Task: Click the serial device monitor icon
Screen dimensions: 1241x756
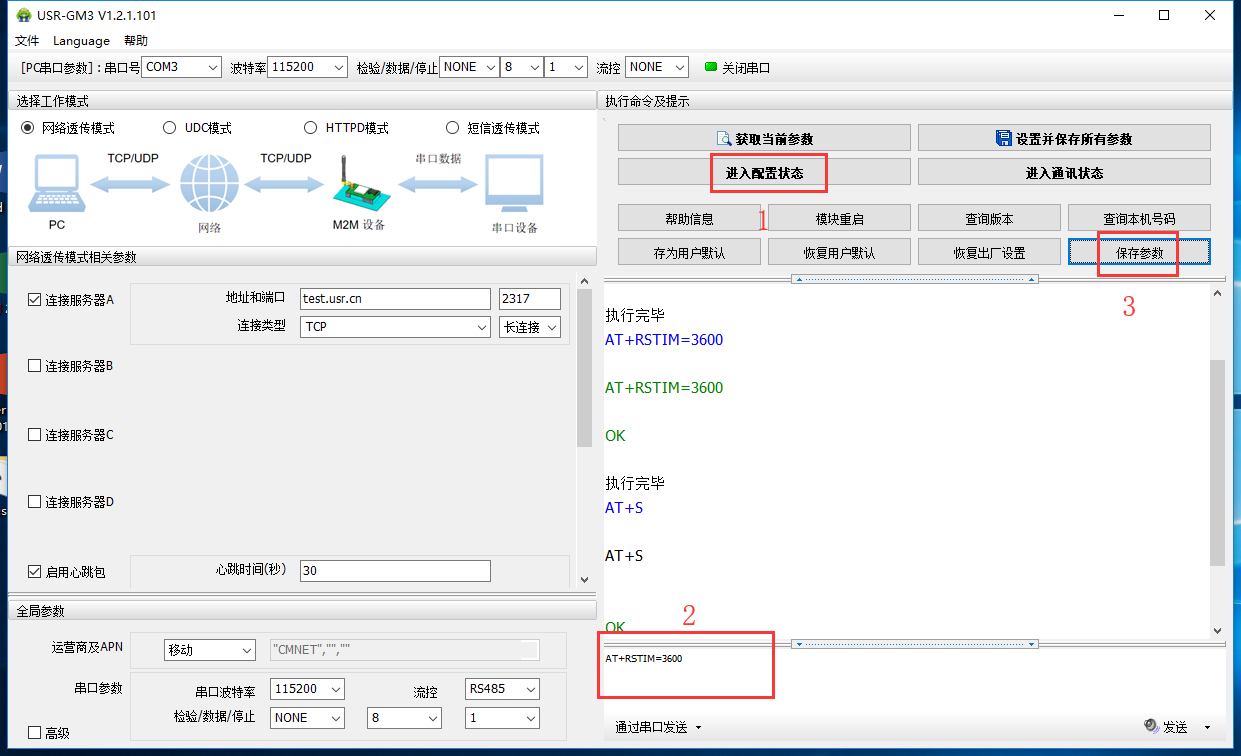Action: pyautogui.click(x=514, y=184)
